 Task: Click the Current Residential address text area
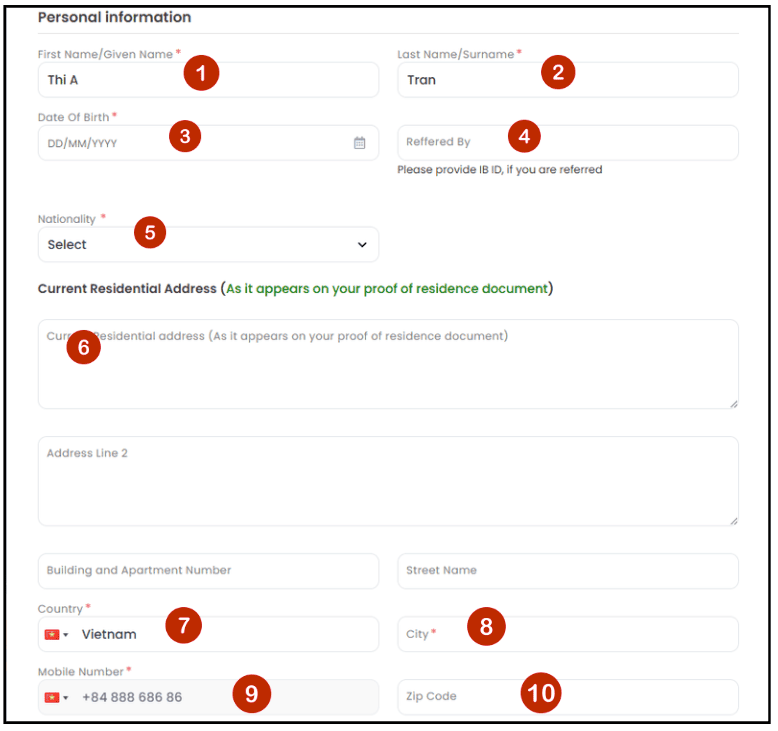coord(388,364)
